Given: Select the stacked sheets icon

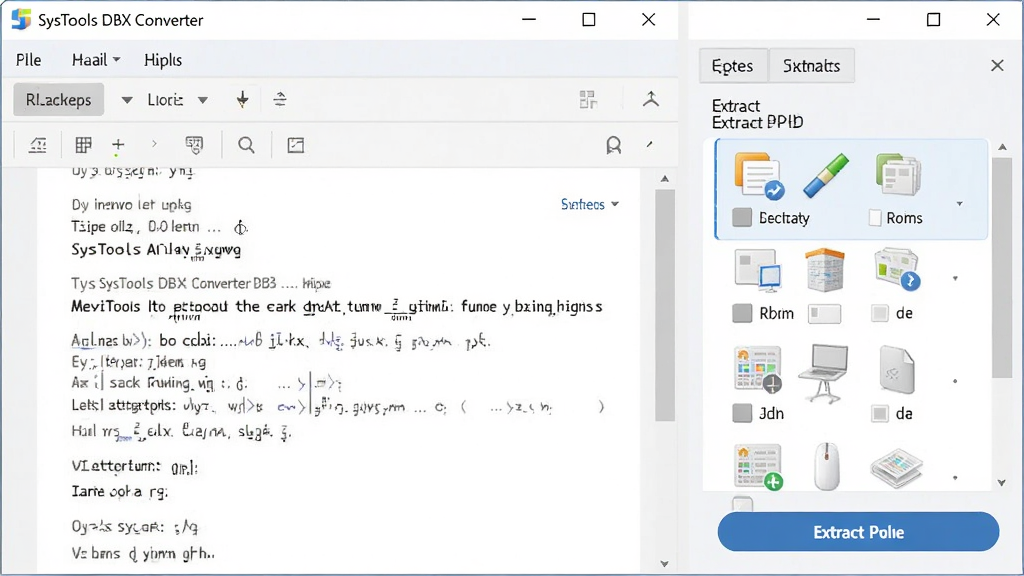Looking at the screenshot, I should [896, 468].
